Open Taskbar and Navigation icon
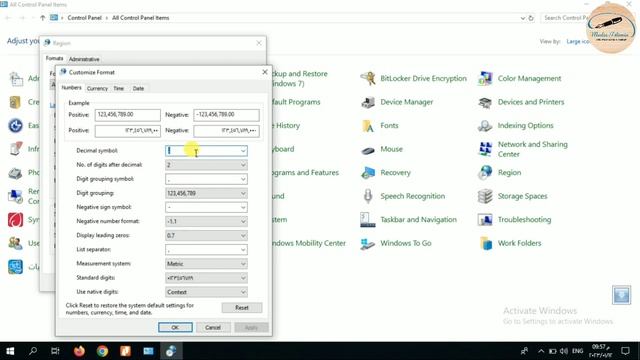The height and width of the screenshot is (360, 640). [368, 220]
